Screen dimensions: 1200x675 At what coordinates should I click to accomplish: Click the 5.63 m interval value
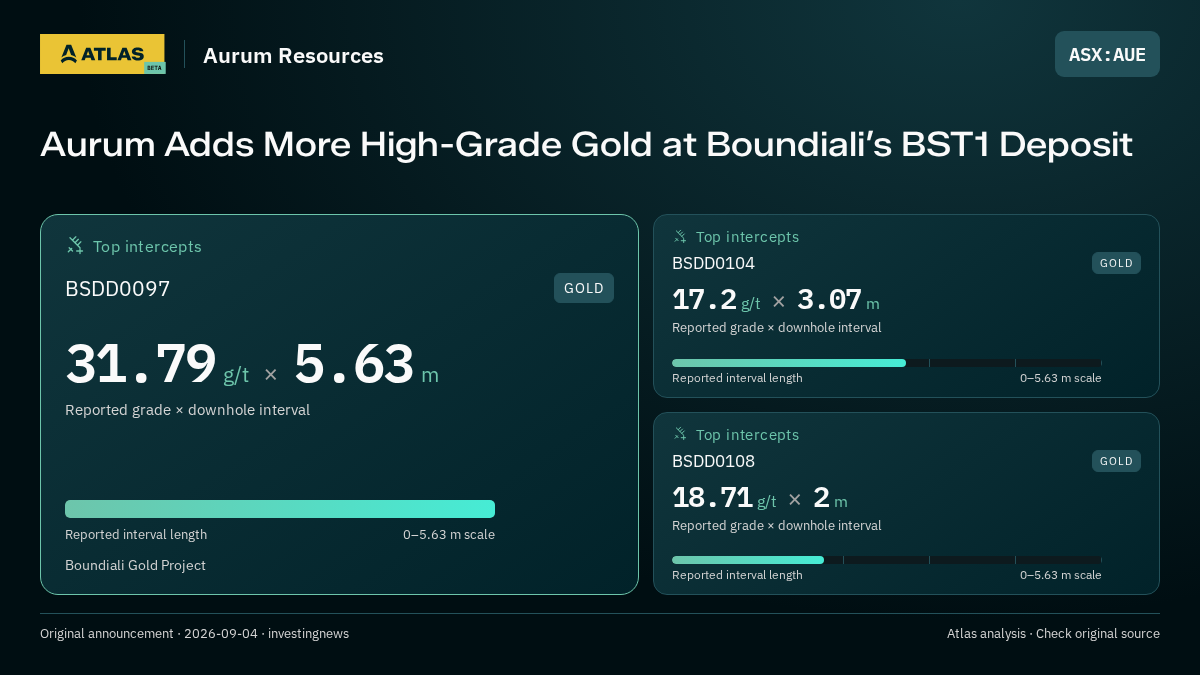pyautogui.click(x=366, y=364)
